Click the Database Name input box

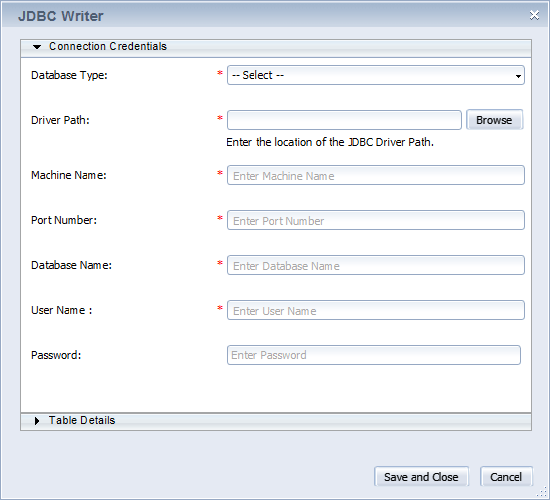point(376,265)
